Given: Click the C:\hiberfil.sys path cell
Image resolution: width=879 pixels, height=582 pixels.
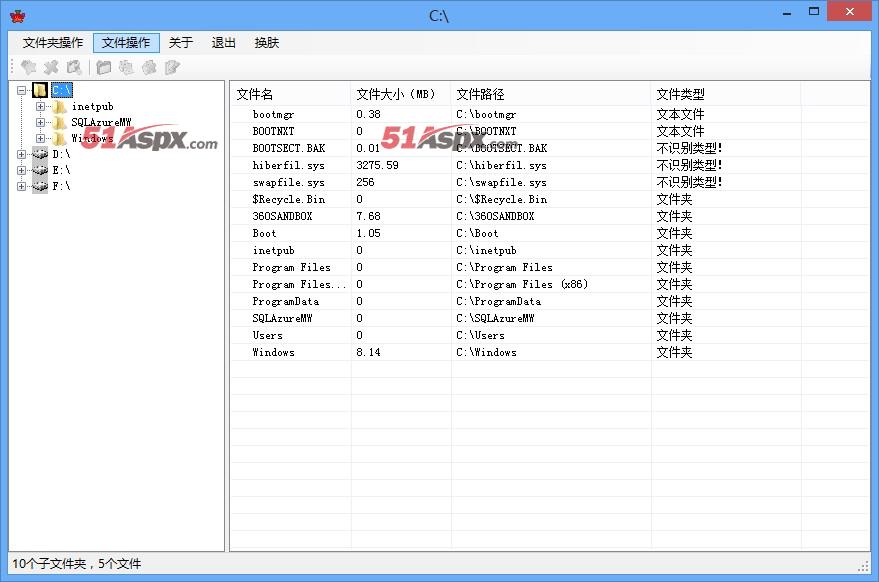Looking at the screenshot, I should click(501, 165).
